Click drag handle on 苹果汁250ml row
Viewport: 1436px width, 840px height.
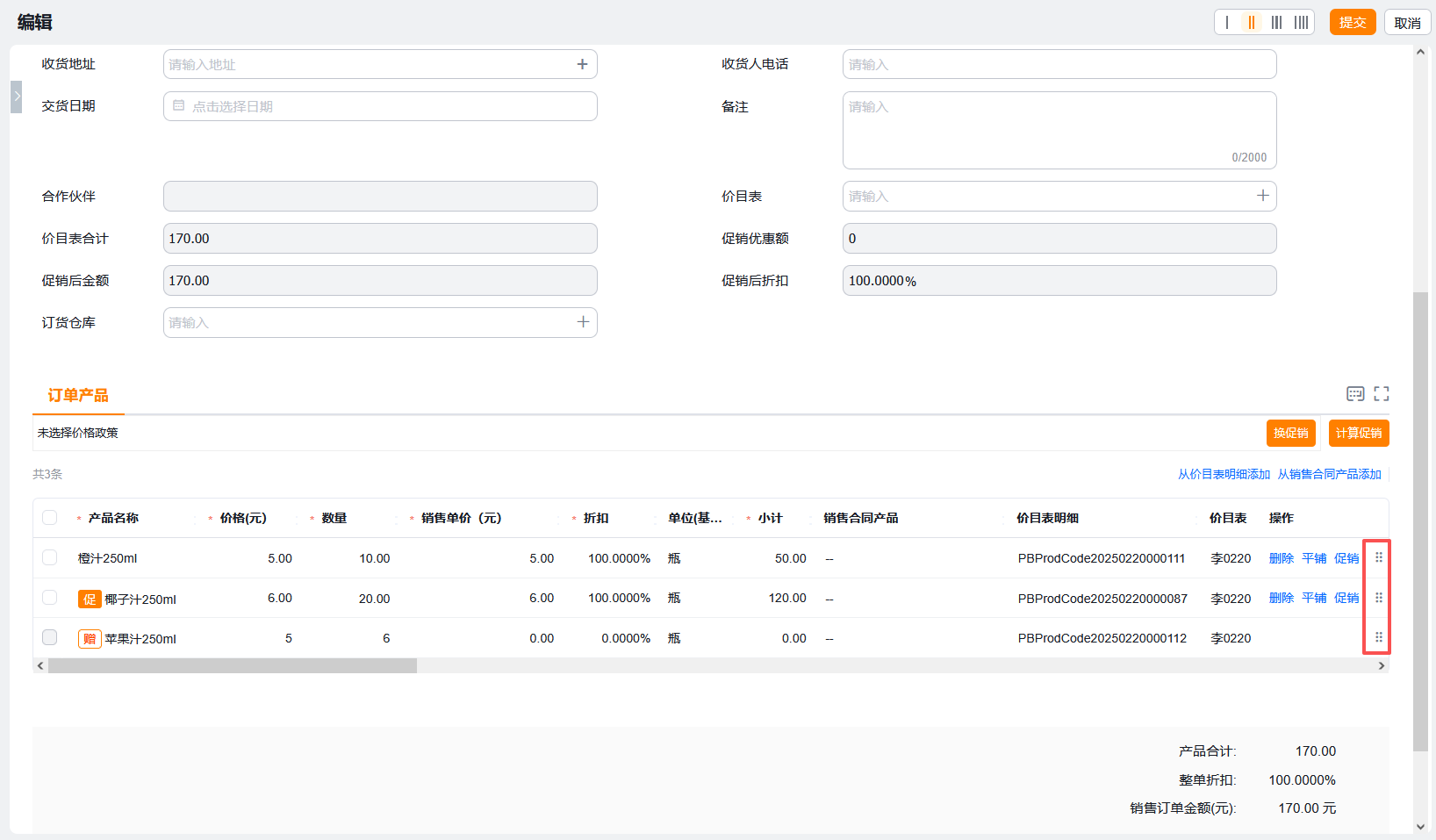pos(1378,637)
